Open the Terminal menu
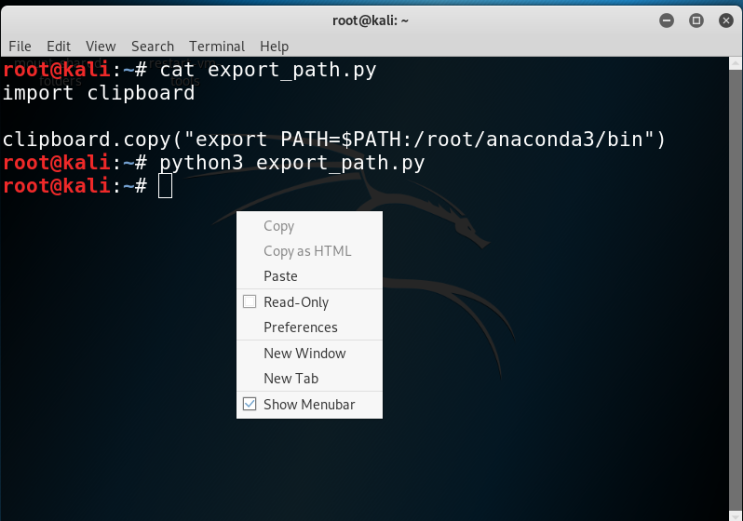 pyautogui.click(x=217, y=46)
